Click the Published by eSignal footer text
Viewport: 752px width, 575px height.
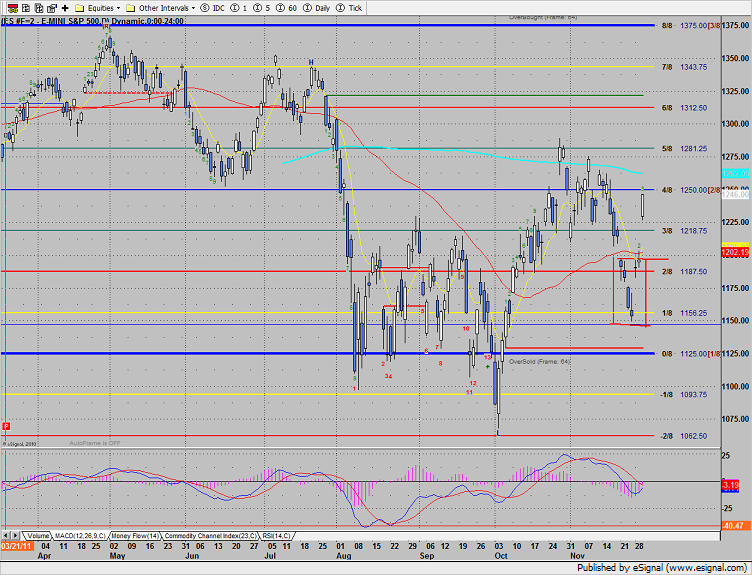(661, 568)
